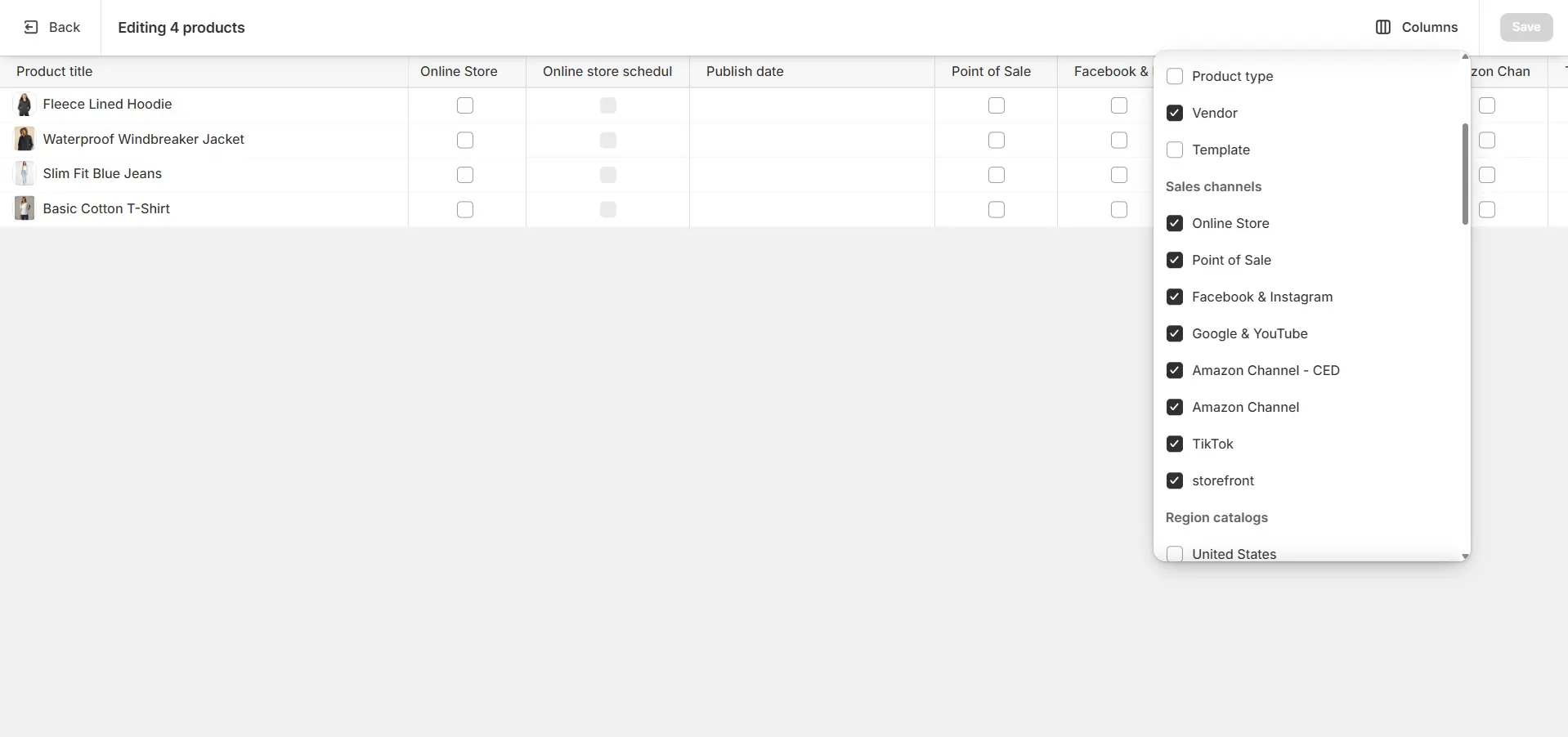The image size is (1568, 737).
Task: Enable the Product type column
Action: coord(1175,76)
